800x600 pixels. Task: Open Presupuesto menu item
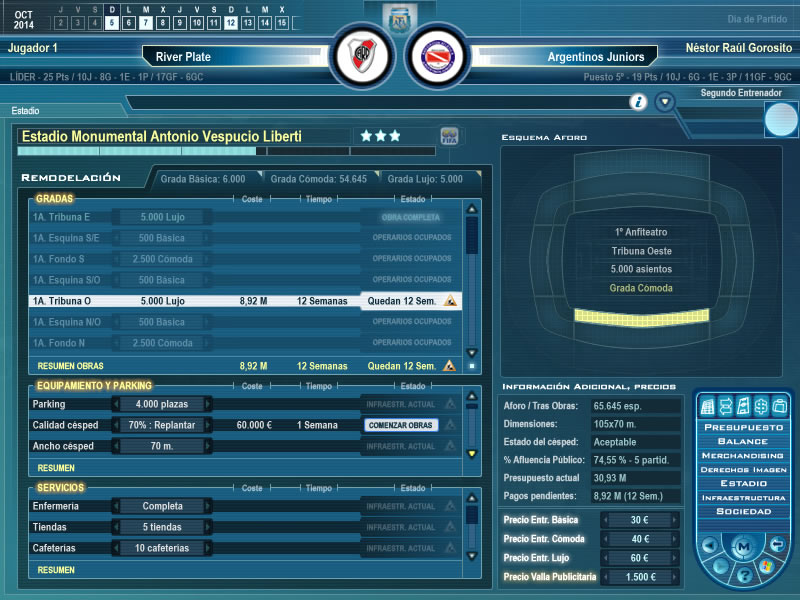(741, 426)
